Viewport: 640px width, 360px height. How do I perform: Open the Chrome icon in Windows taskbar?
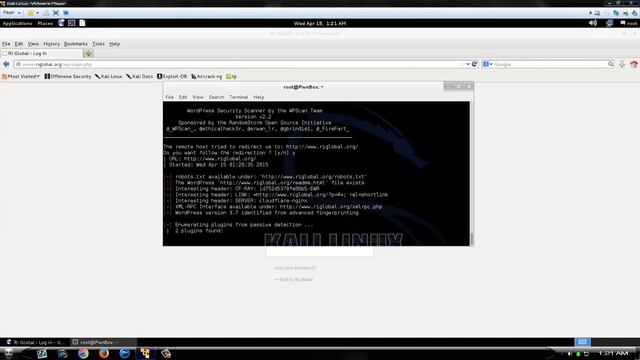point(83,353)
